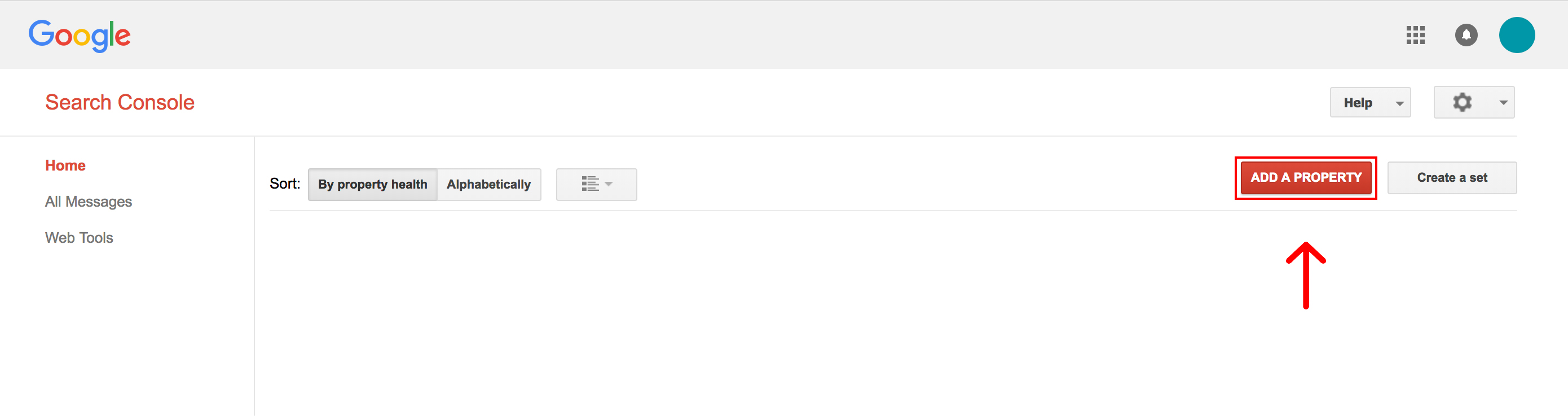
Task: Click the ADD A PROPERTY button
Action: tap(1306, 178)
